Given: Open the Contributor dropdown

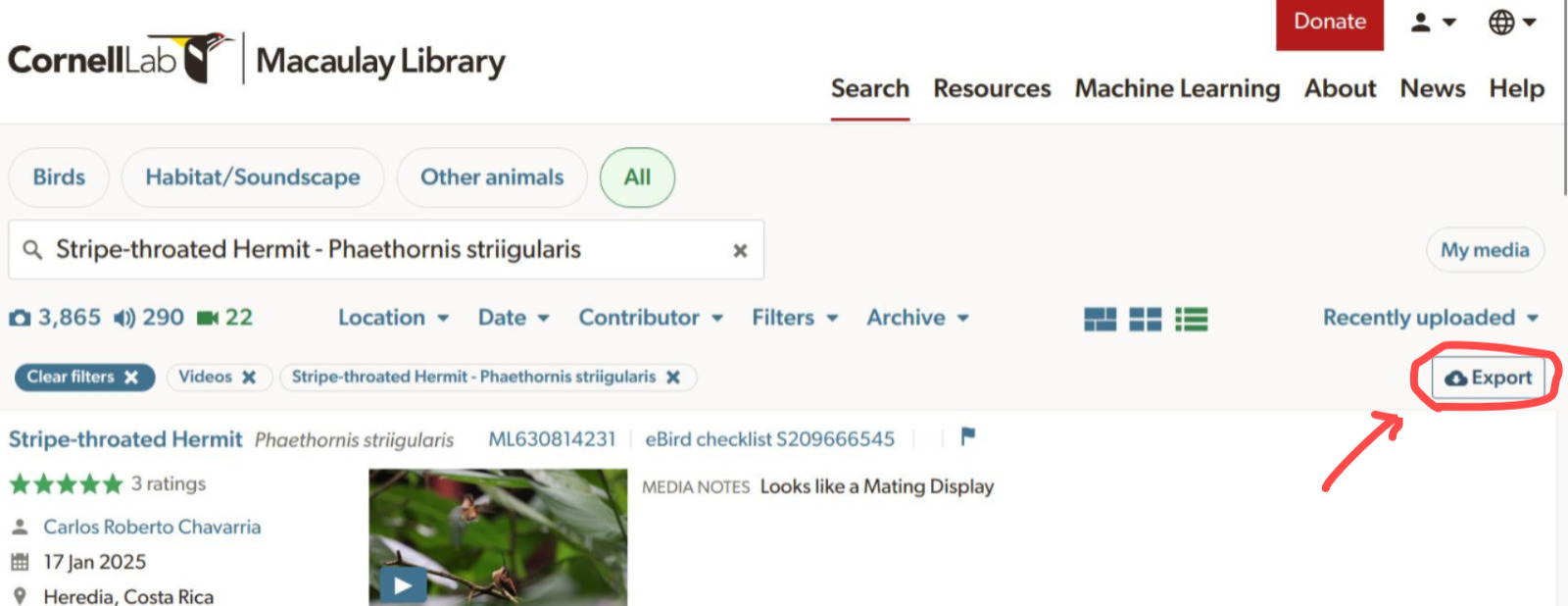Looking at the screenshot, I should [x=650, y=318].
